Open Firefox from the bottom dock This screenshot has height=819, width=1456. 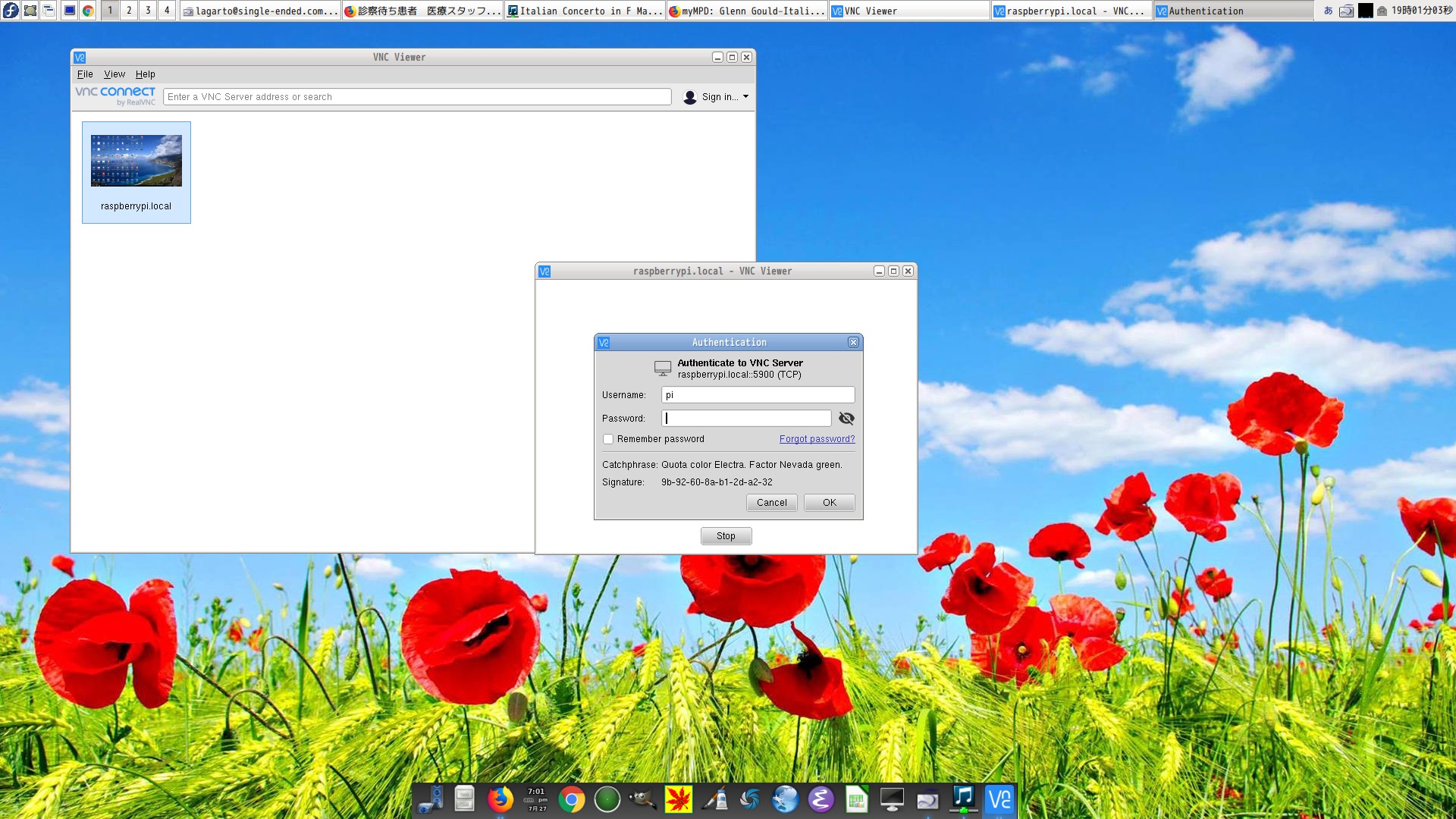pos(500,799)
